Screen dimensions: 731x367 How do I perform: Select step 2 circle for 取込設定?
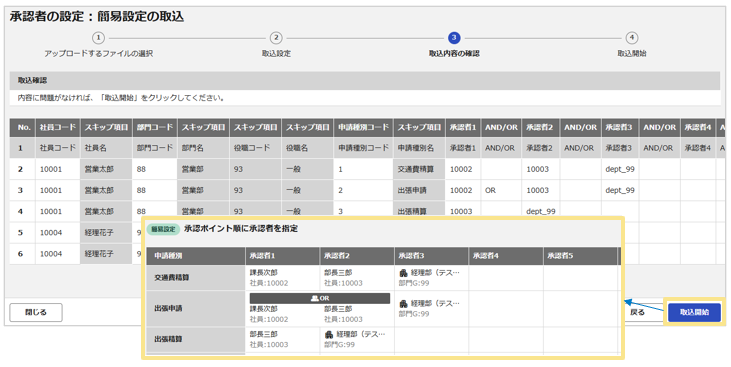coord(276,38)
